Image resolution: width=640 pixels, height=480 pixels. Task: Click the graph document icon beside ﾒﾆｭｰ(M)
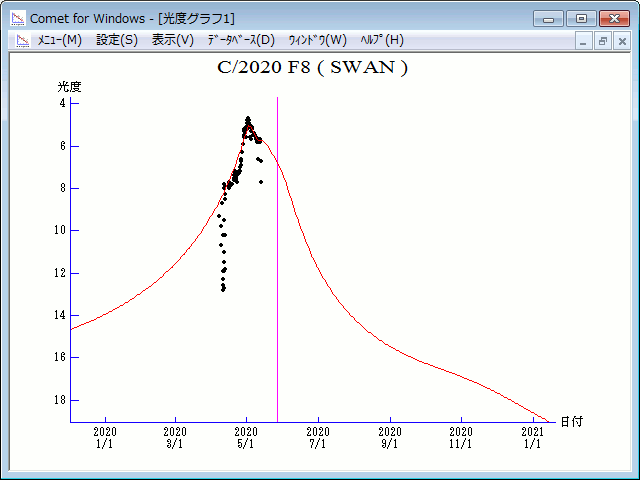[20, 41]
